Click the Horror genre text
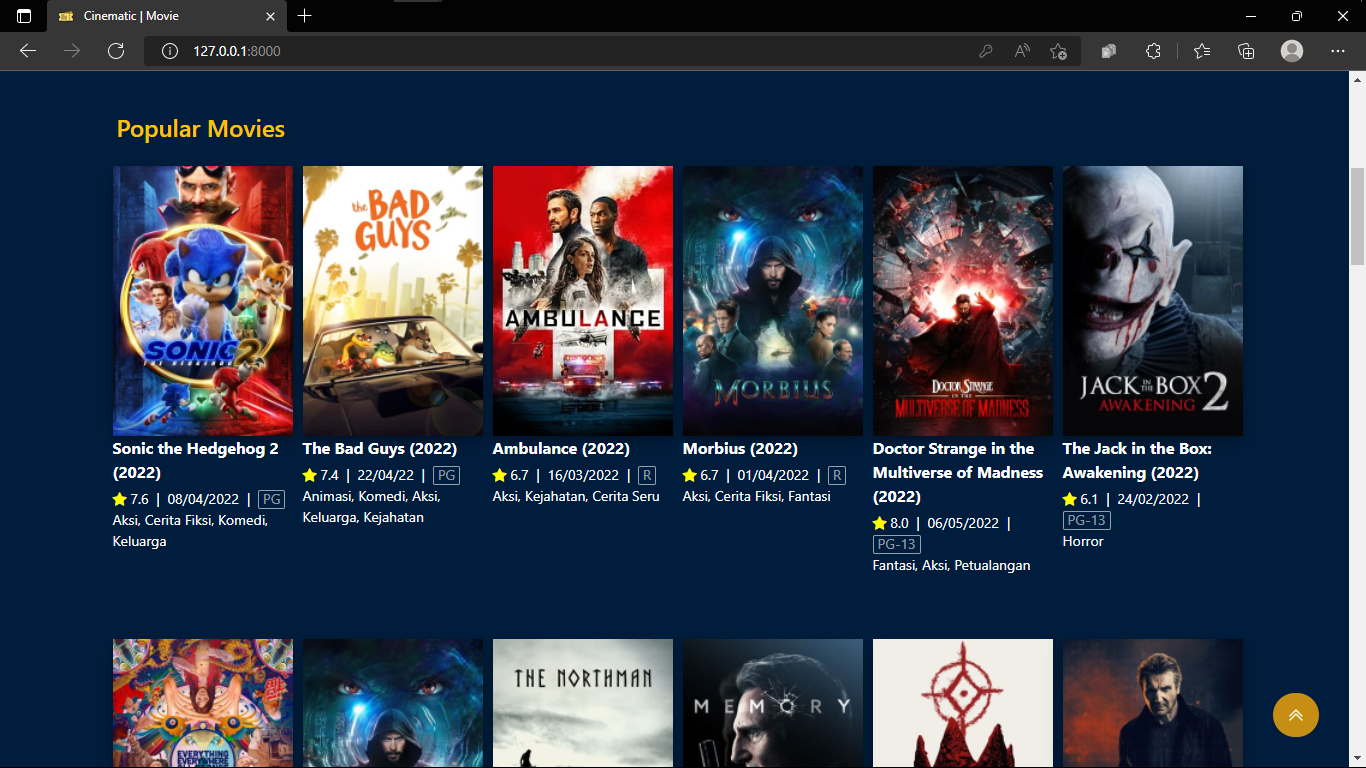Image resolution: width=1366 pixels, height=768 pixels. click(1083, 541)
